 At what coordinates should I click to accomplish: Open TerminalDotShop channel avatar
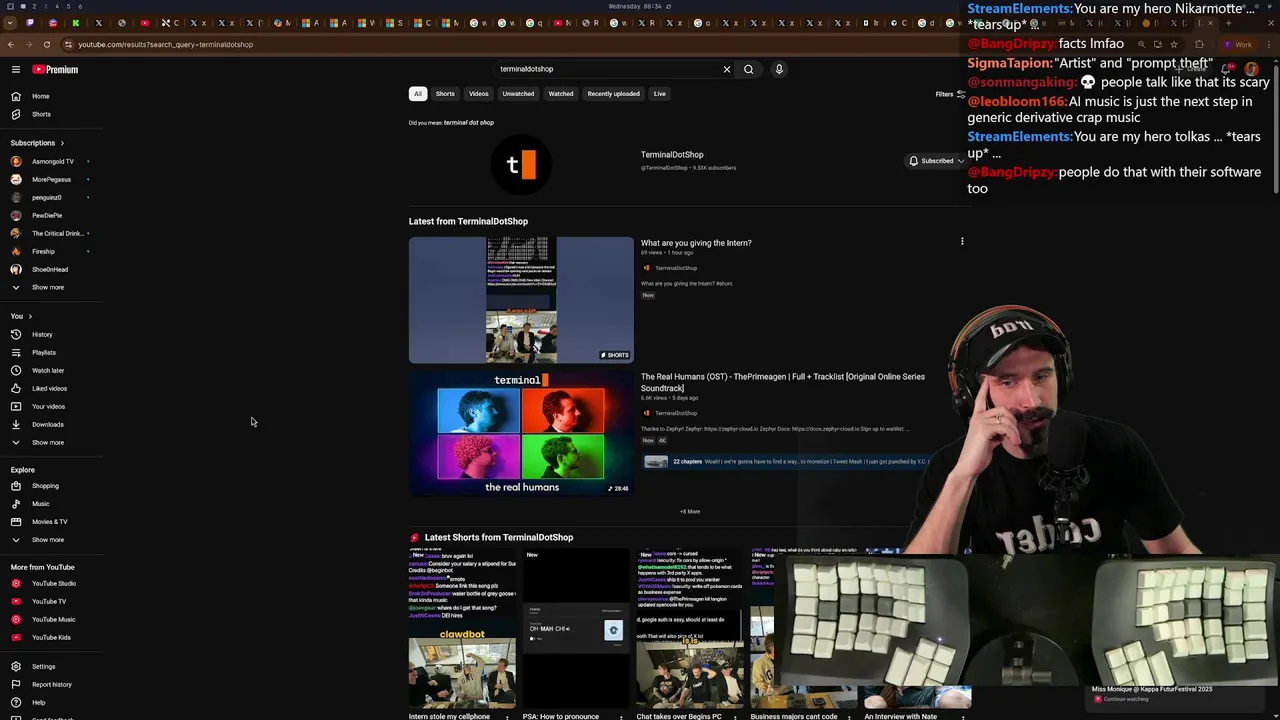tap(521, 164)
